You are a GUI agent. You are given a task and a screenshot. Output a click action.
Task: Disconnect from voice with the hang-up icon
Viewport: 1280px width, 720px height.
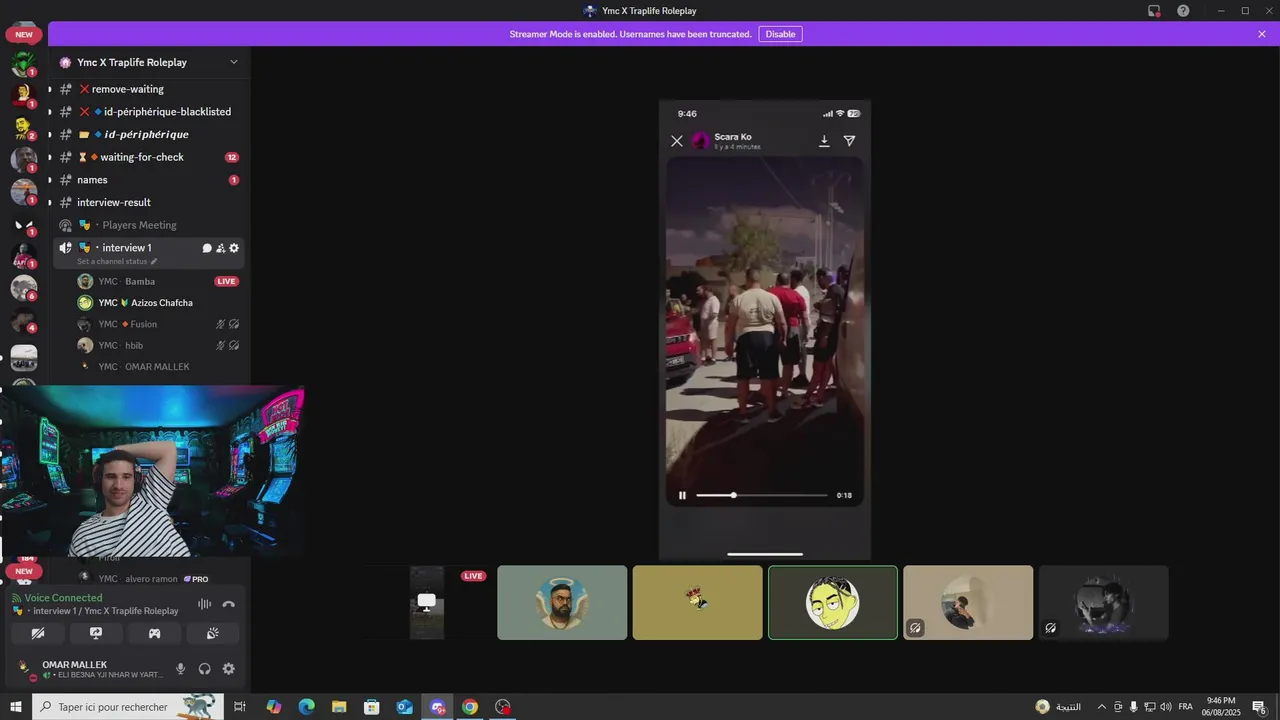229,604
